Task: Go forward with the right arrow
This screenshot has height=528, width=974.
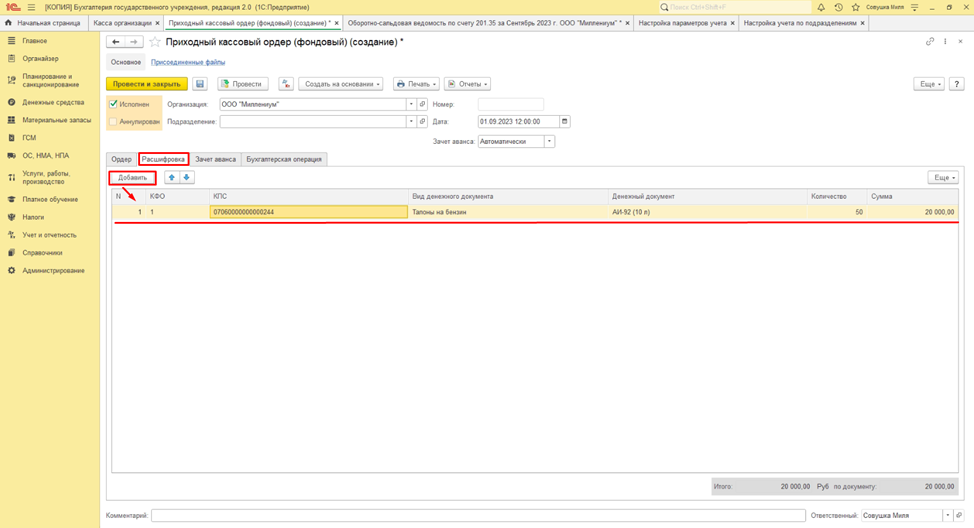Action: point(134,42)
